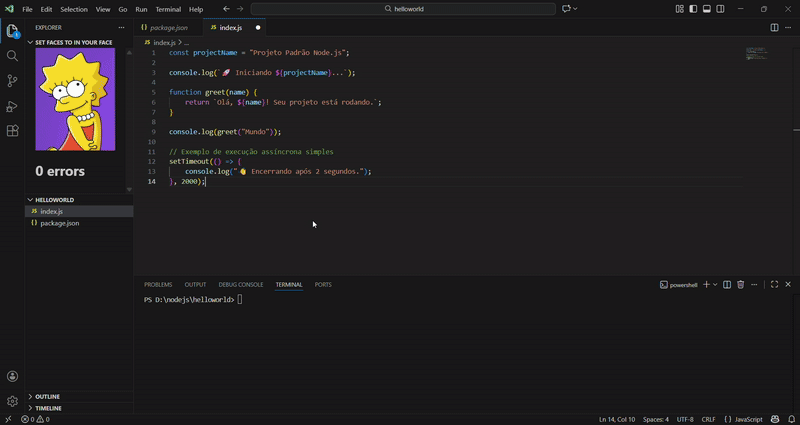Change indentation via Spaces: 4
This screenshot has height=425, width=800.
pyautogui.click(x=656, y=419)
